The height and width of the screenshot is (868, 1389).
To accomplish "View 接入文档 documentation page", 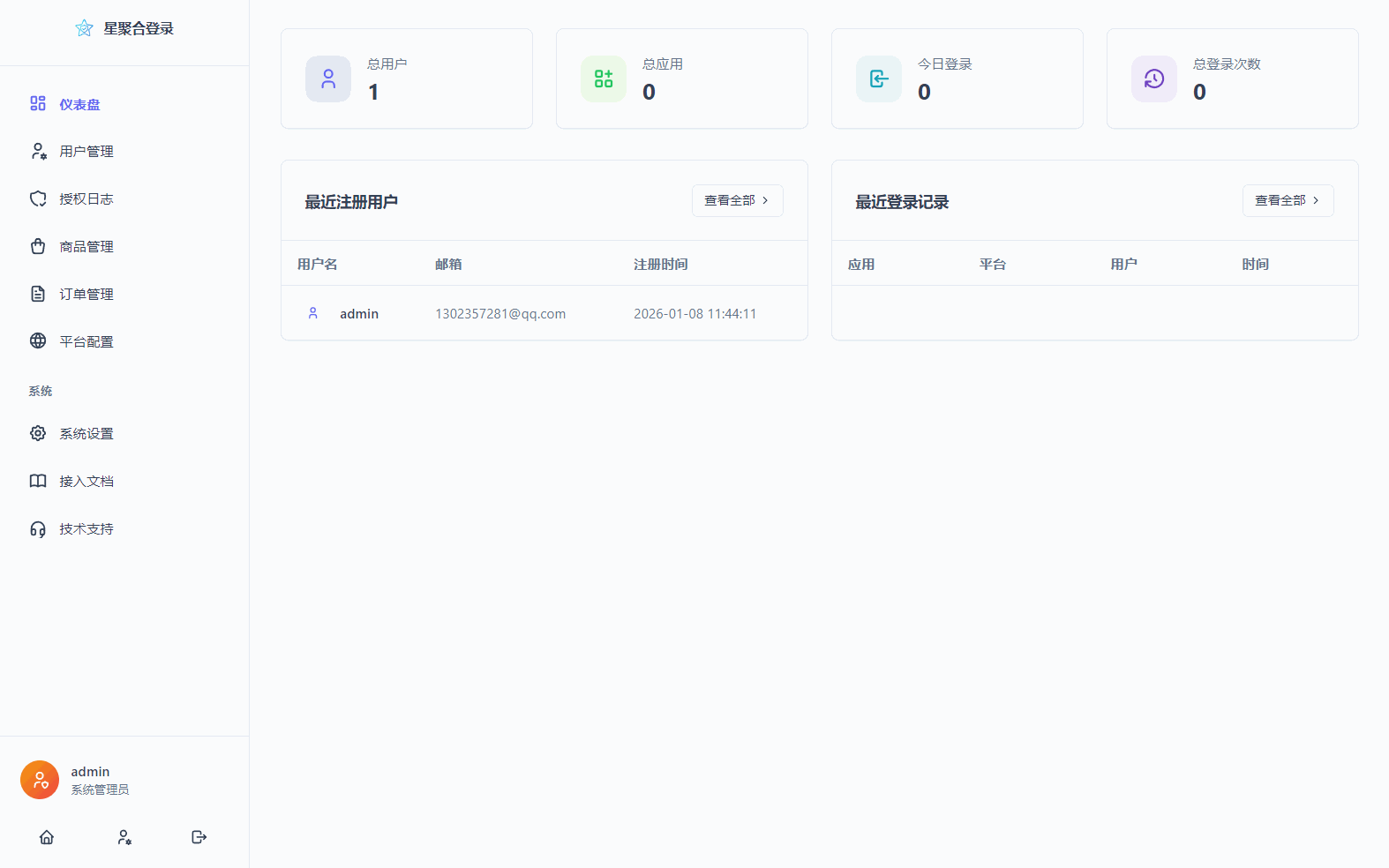I will pos(86,482).
